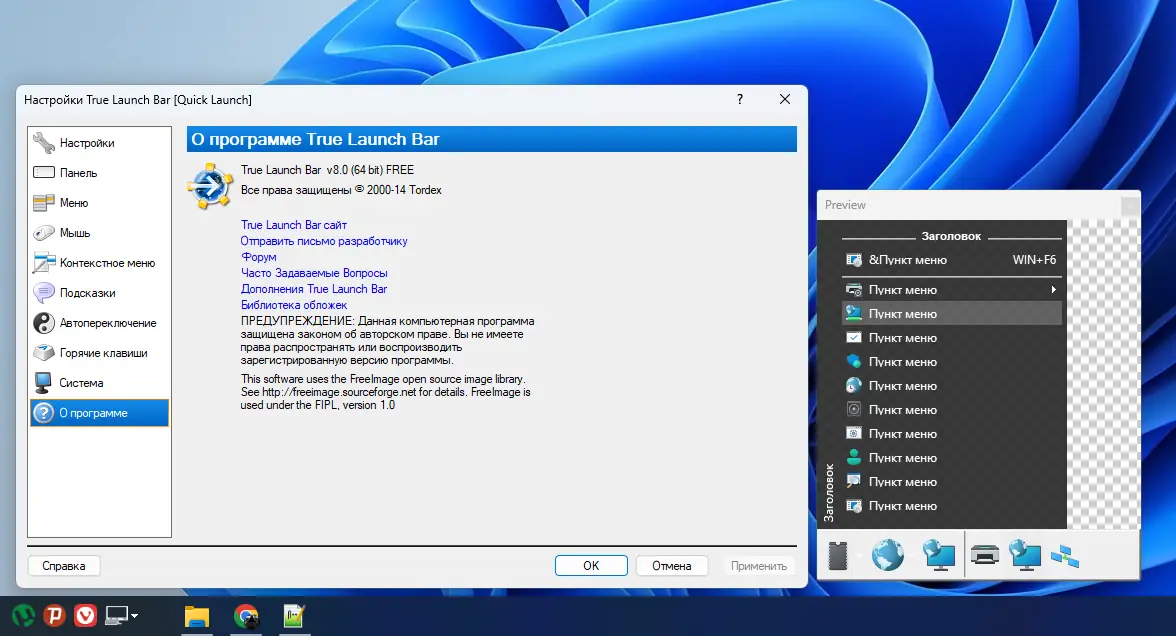Image resolution: width=1176 pixels, height=636 pixels.
Task: Go to Контекстное меню settings
Action: [x=99, y=262]
